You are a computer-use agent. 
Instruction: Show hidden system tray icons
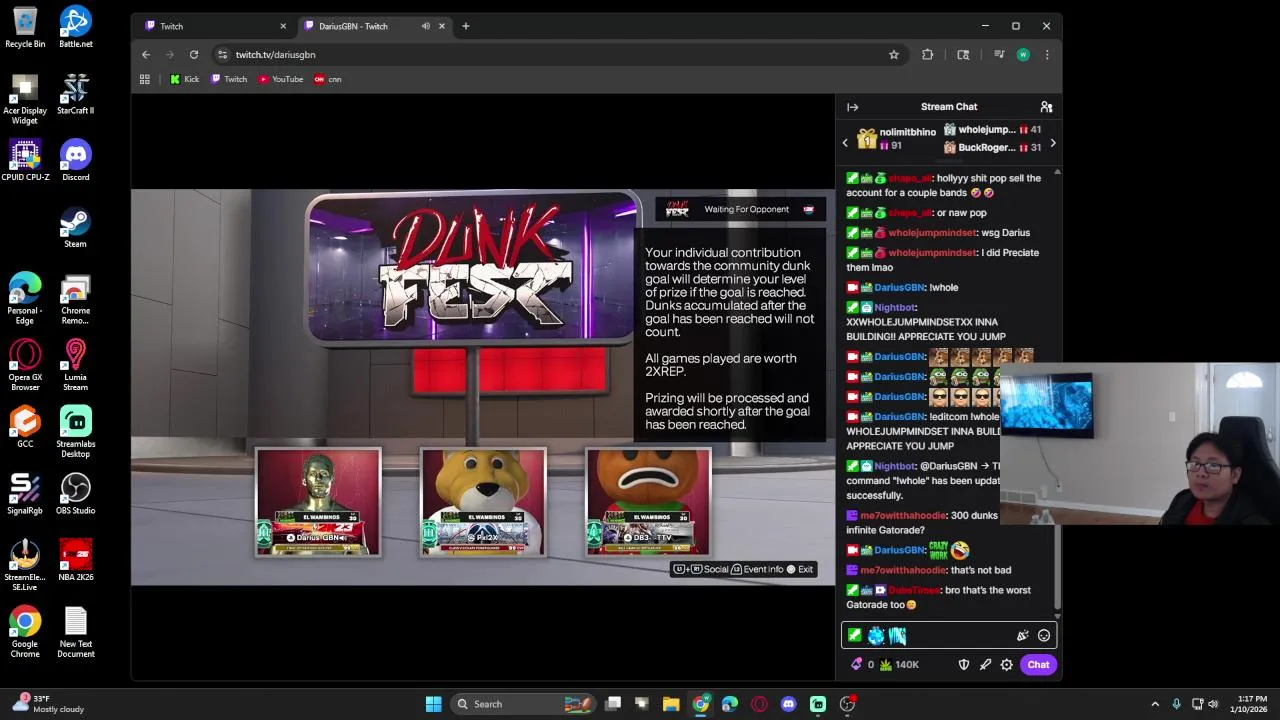(1155, 704)
